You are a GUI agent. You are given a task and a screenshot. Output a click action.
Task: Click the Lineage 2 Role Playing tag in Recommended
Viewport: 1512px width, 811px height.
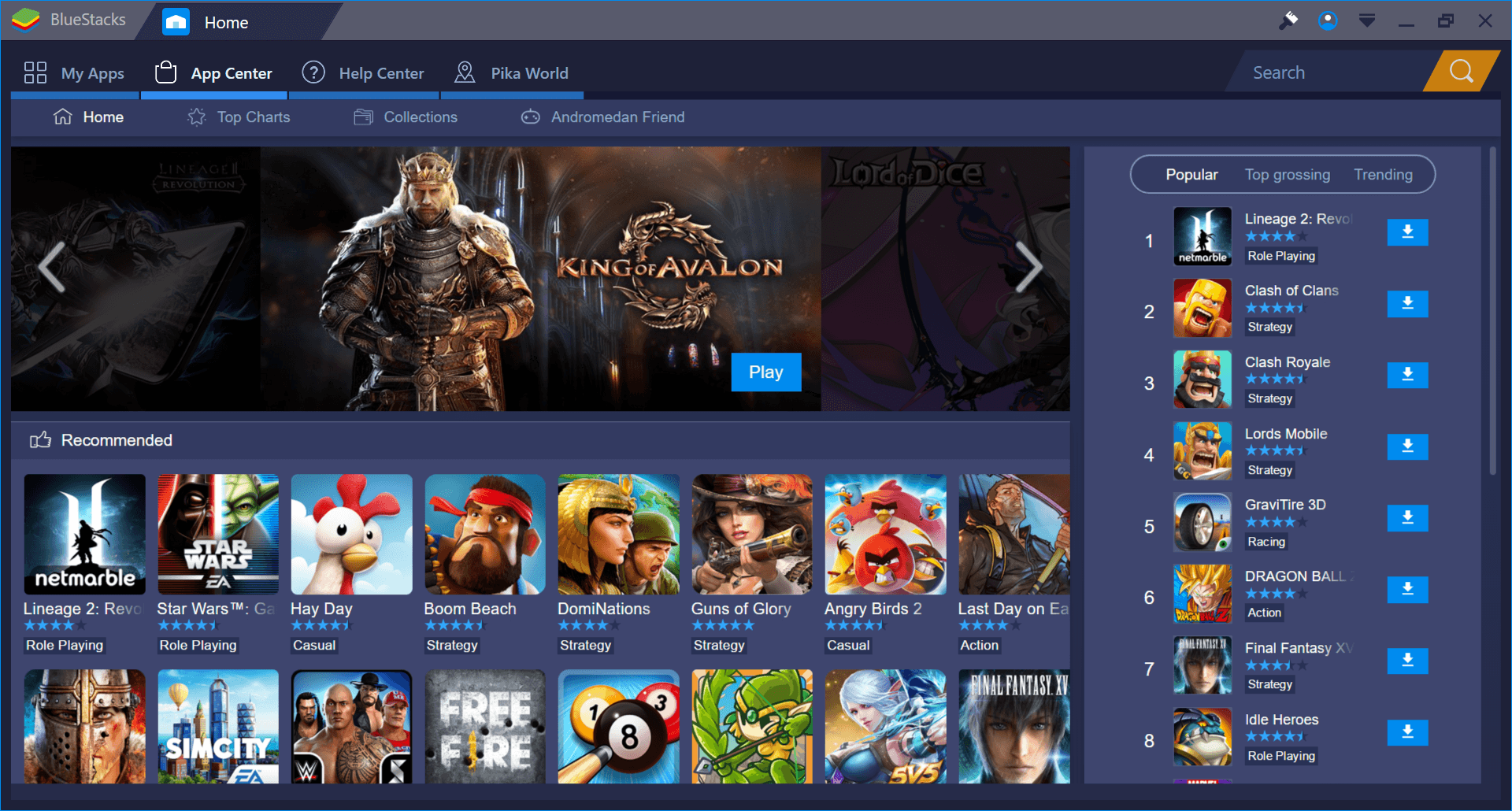[65, 646]
